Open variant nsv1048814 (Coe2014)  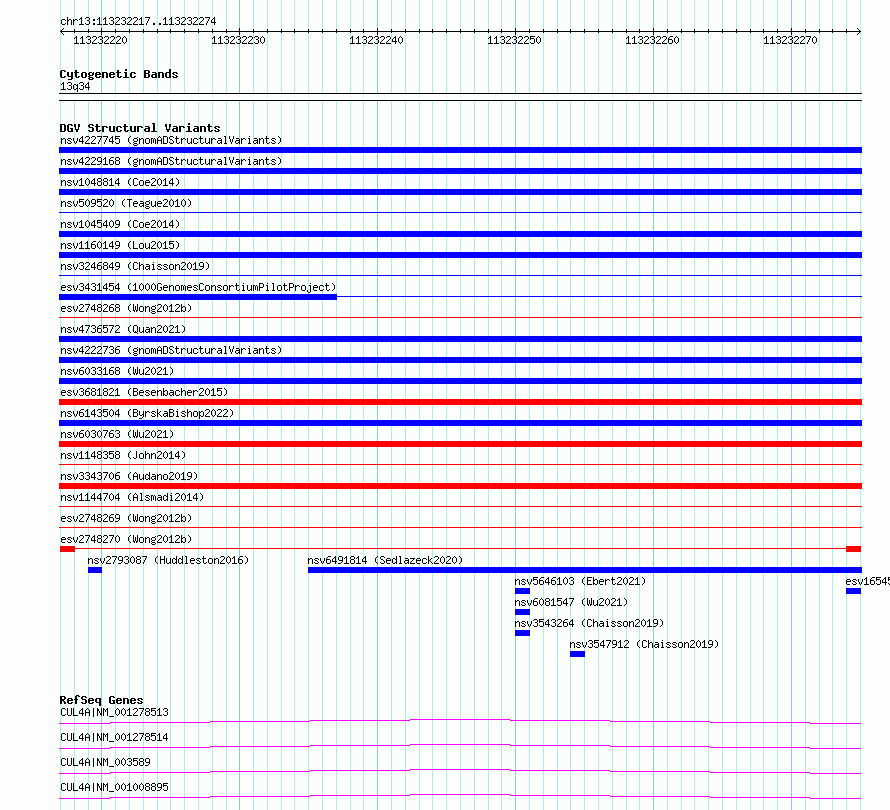pyautogui.click(x=120, y=182)
